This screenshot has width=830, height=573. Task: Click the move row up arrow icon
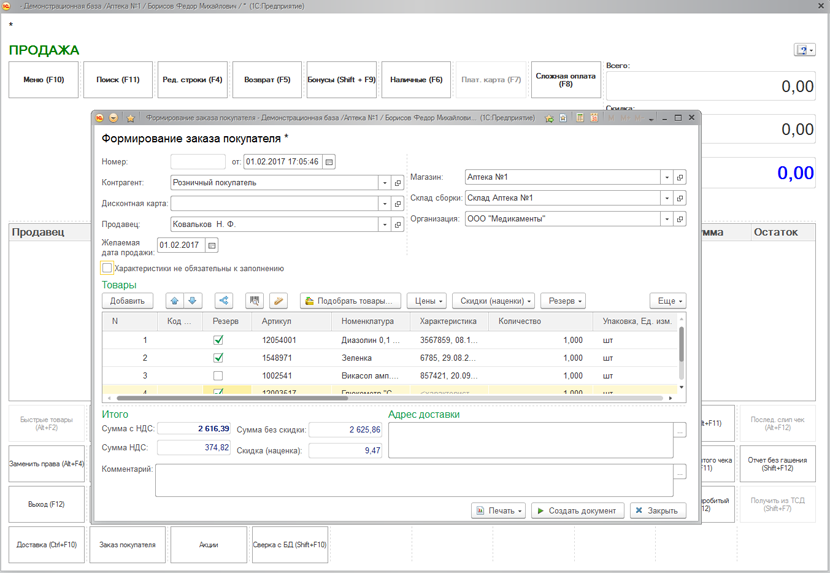click(x=175, y=301)
